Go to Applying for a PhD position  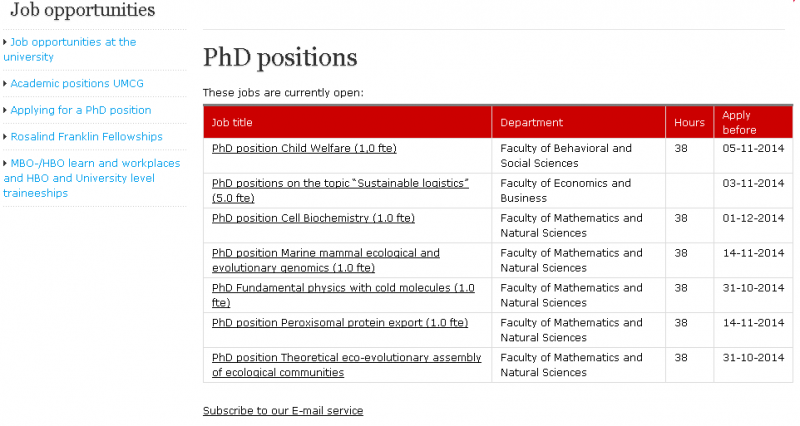tap(81, 110)
